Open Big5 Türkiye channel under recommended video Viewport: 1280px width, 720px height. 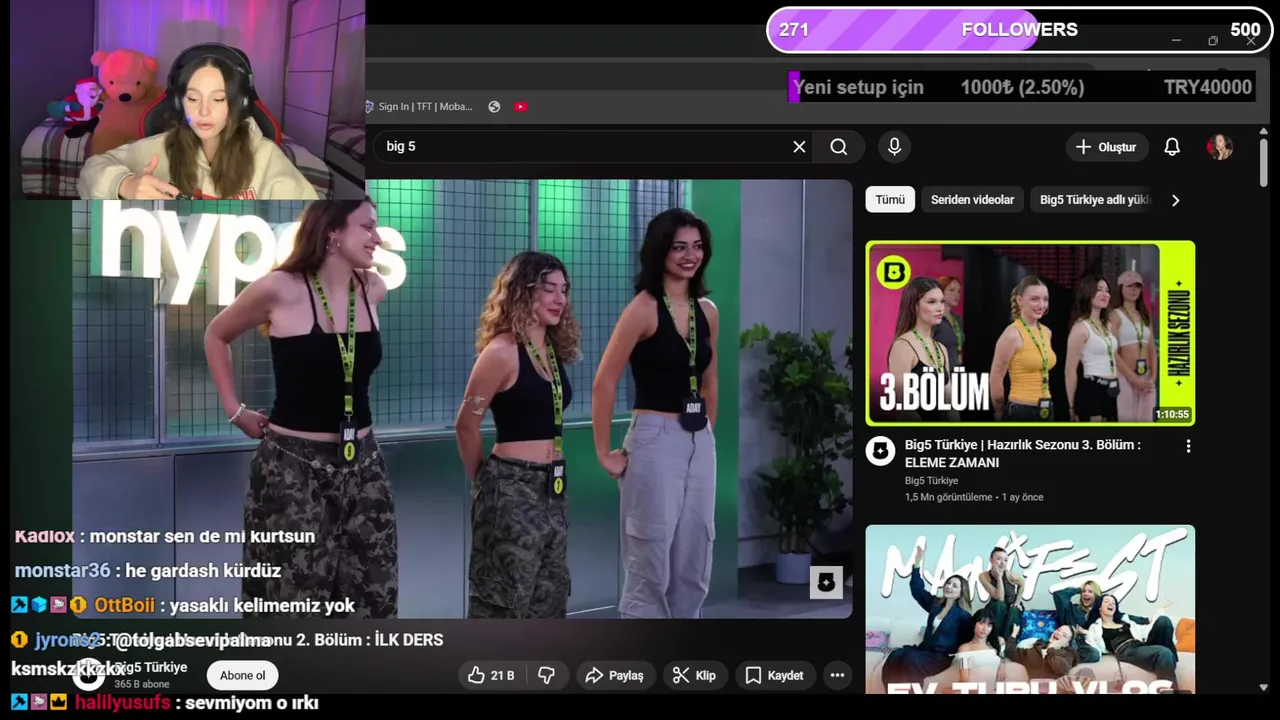tap(931, 481)
